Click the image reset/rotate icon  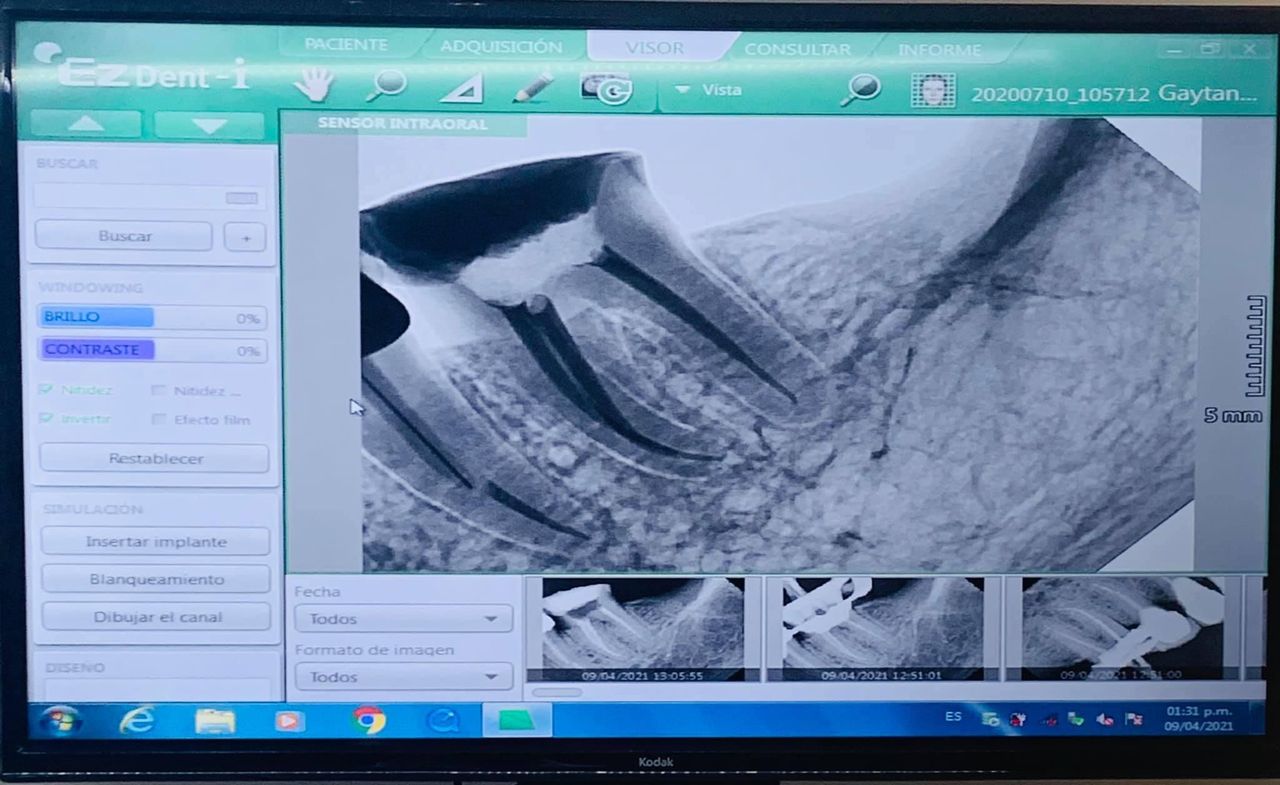pos(606,89)
